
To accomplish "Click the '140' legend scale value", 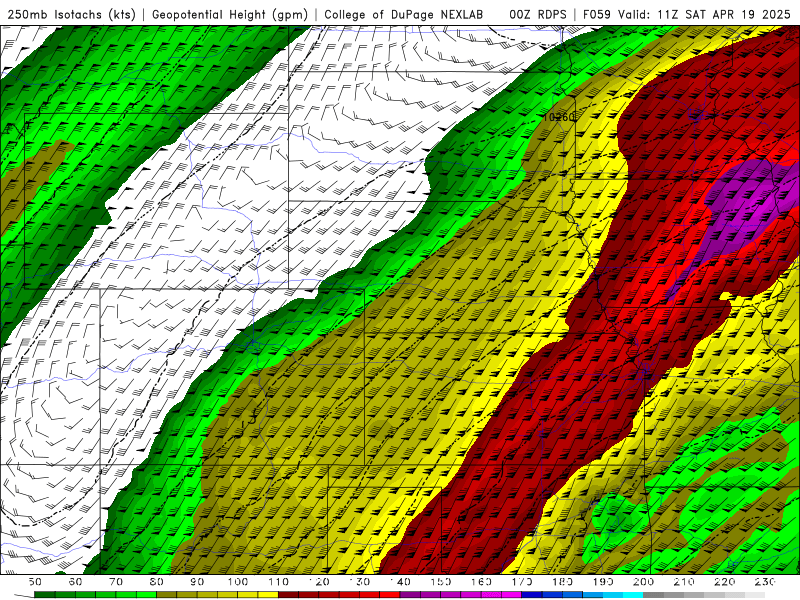I will (x=400, y=582).
